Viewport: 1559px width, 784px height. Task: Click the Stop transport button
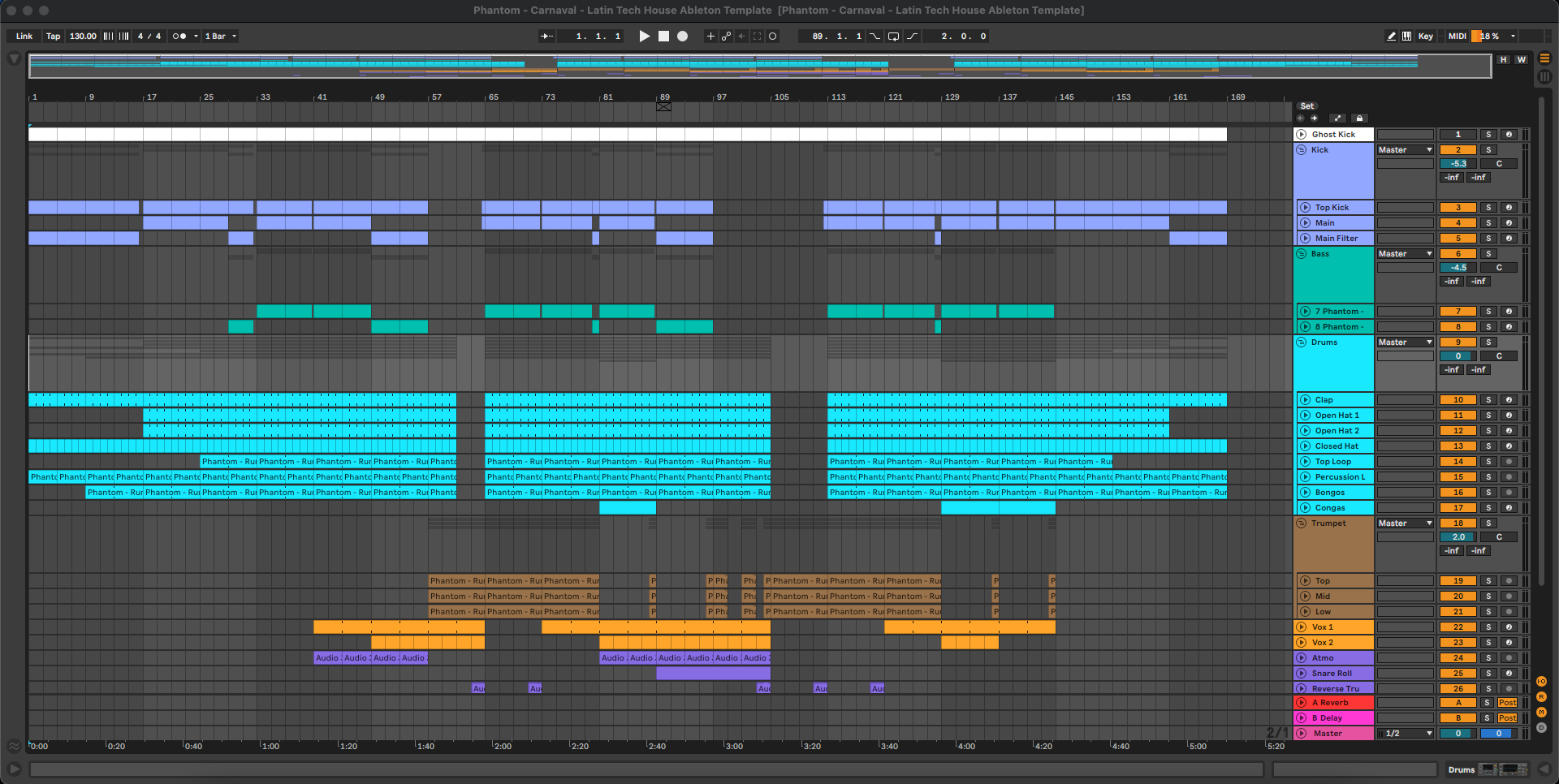(x=663, y=37)
